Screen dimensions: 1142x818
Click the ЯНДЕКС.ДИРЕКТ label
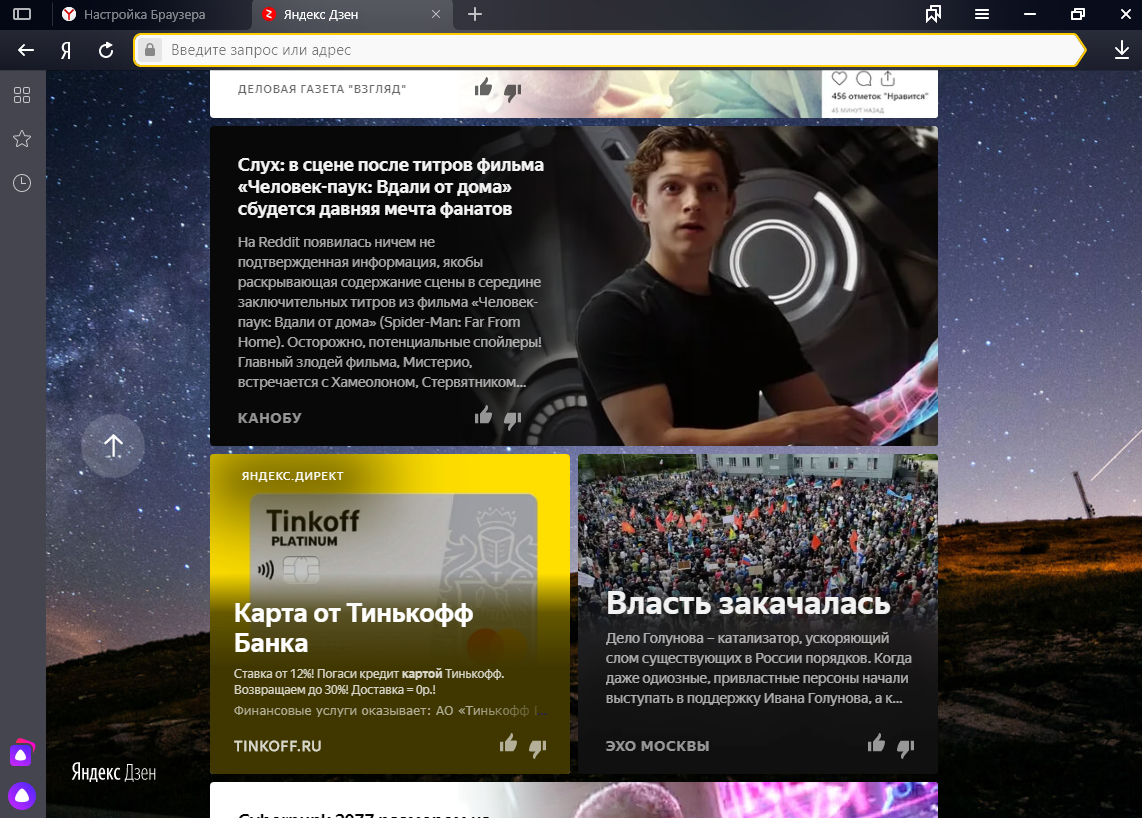(x=292, y=476)
